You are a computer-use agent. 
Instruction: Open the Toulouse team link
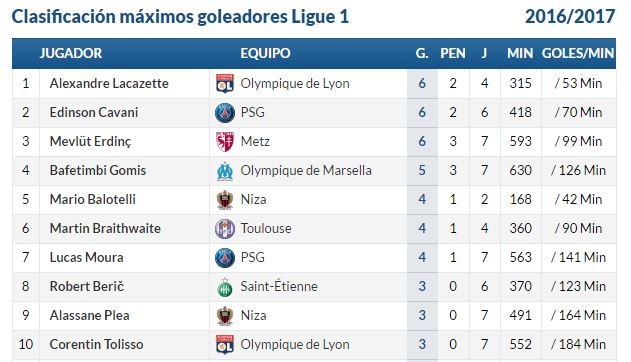pyautogui.click(x=266, y=228)
